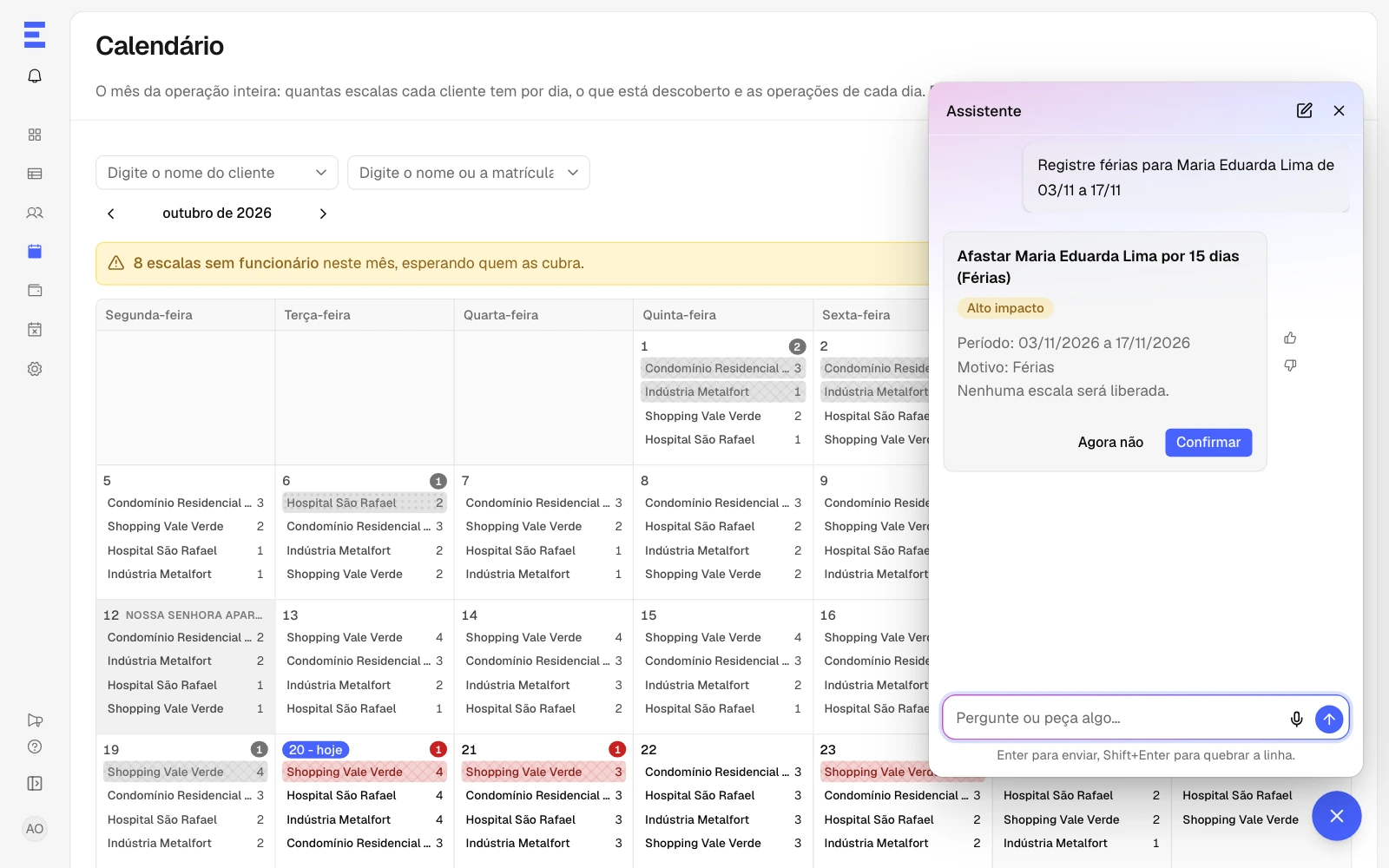Give thumbs up to assistant response

click(1290, 338)
